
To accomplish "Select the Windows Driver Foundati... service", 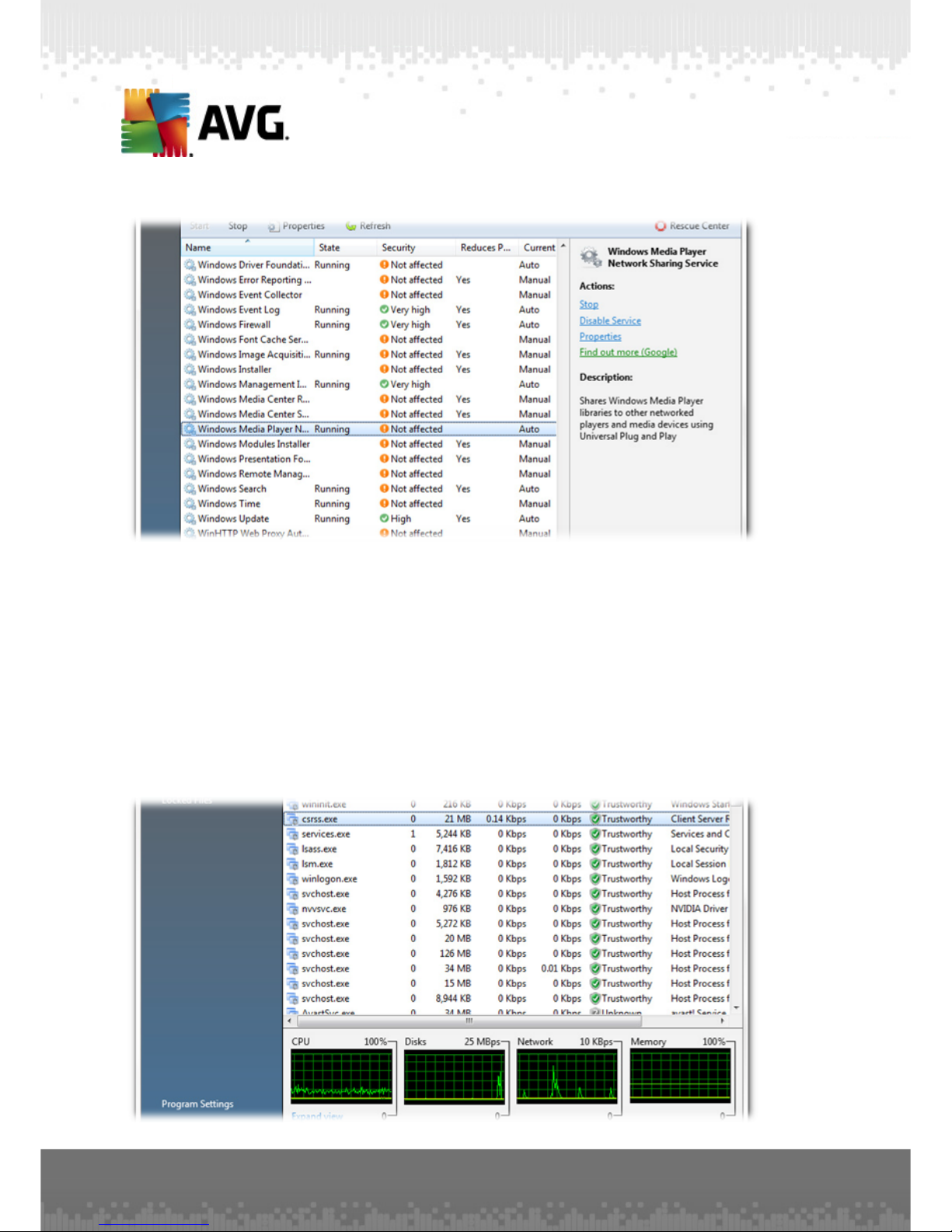I will point(369,265).
